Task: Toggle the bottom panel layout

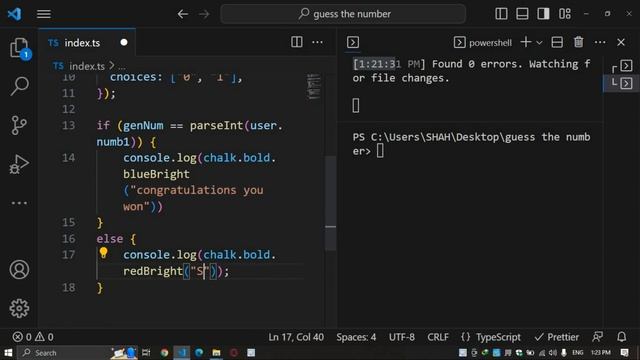Action: tap(522, 14)
